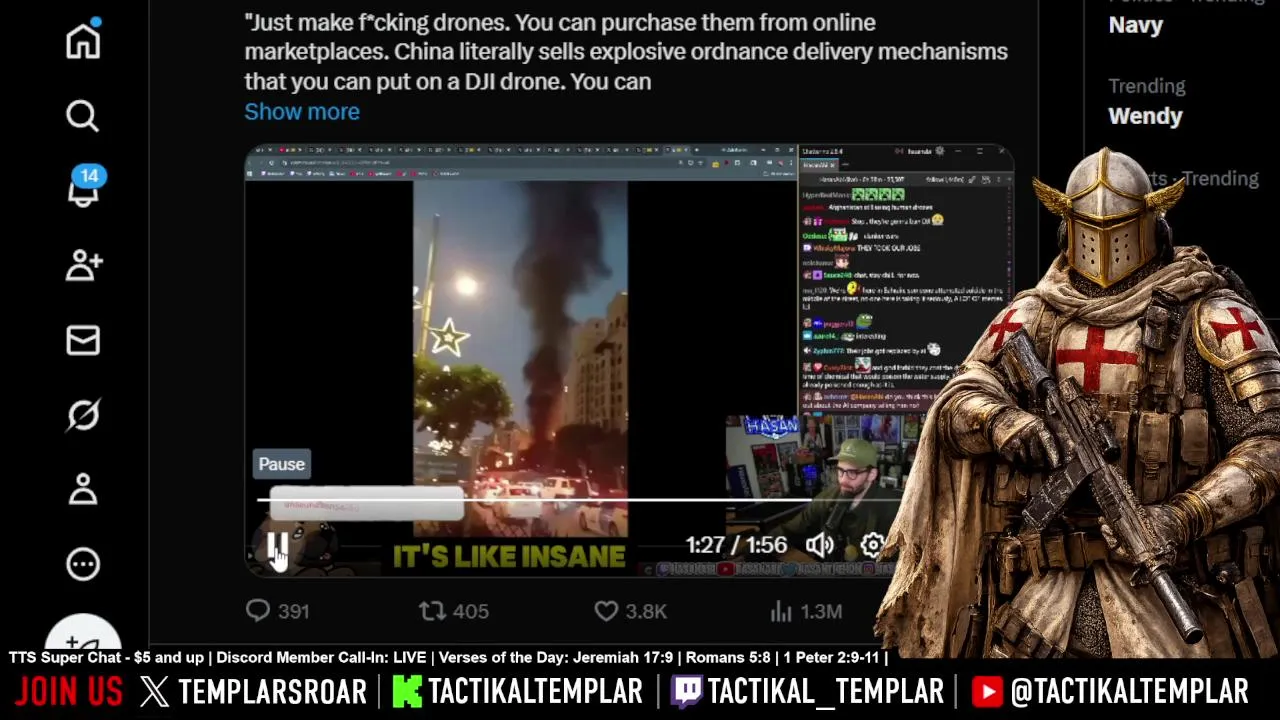Click the video timestamp 1:27 / 1:56

(737, 545)
